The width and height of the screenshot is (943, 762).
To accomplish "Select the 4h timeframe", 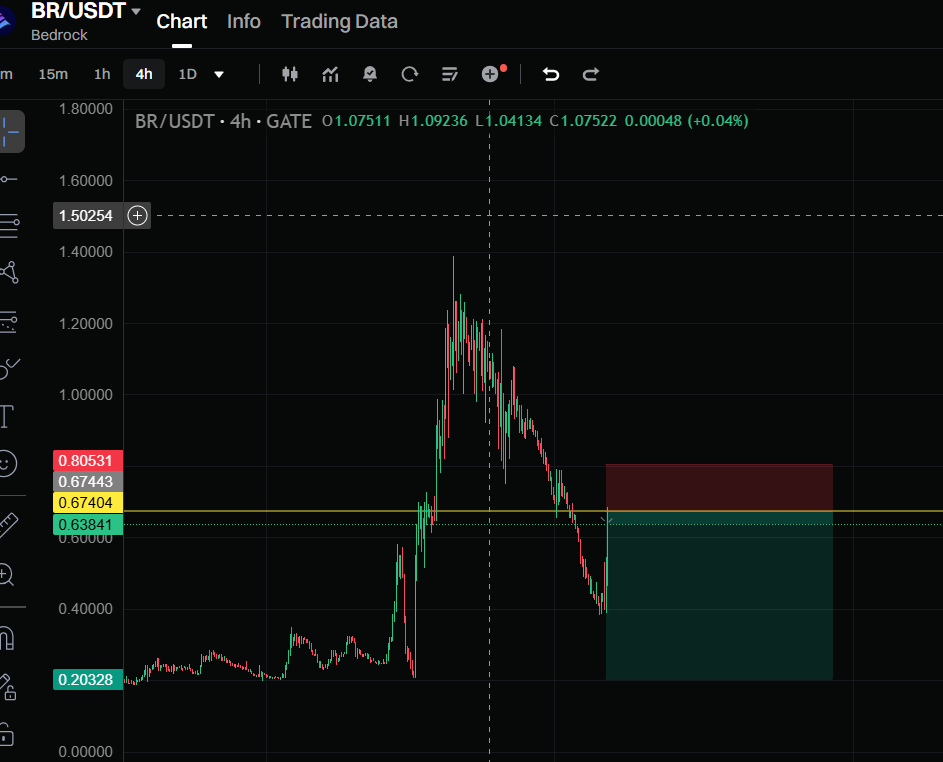I will [x=144, y=74].
